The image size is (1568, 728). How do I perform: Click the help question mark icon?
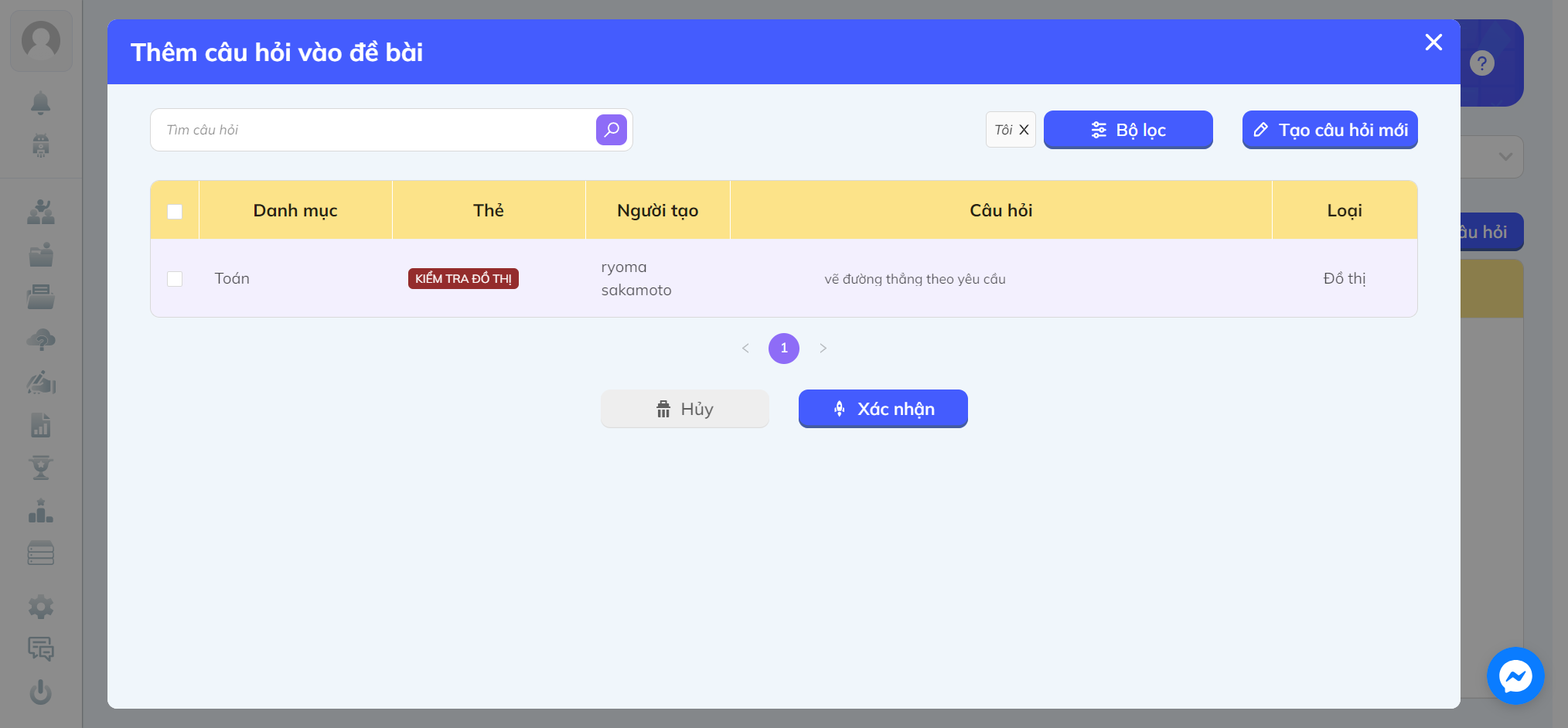pos(1482,63)
